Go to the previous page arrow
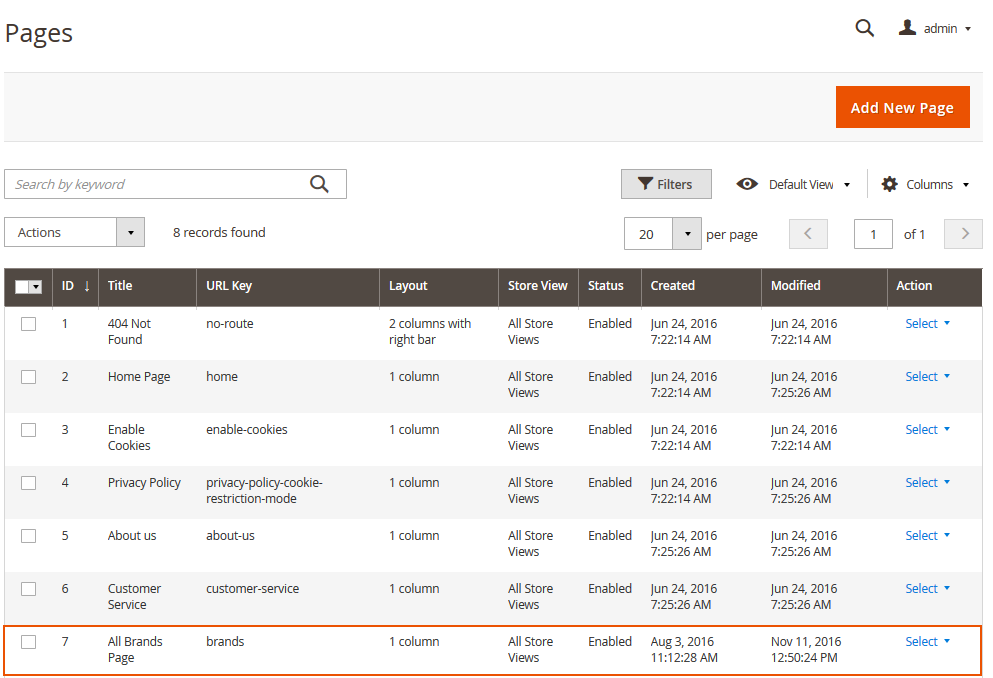Screen dimensions: 993x678 pos(808,234)
